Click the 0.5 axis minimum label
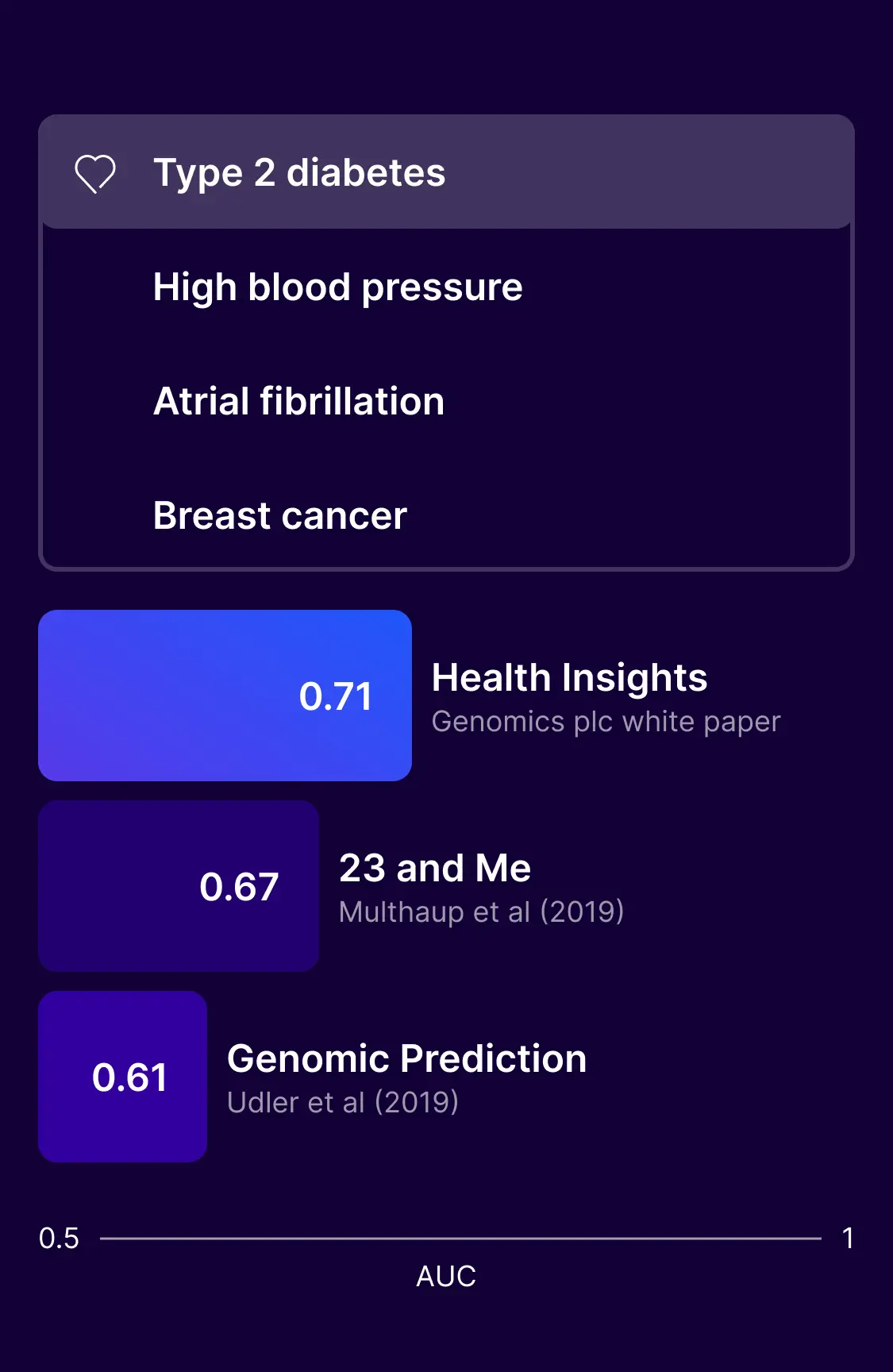 59,1239
